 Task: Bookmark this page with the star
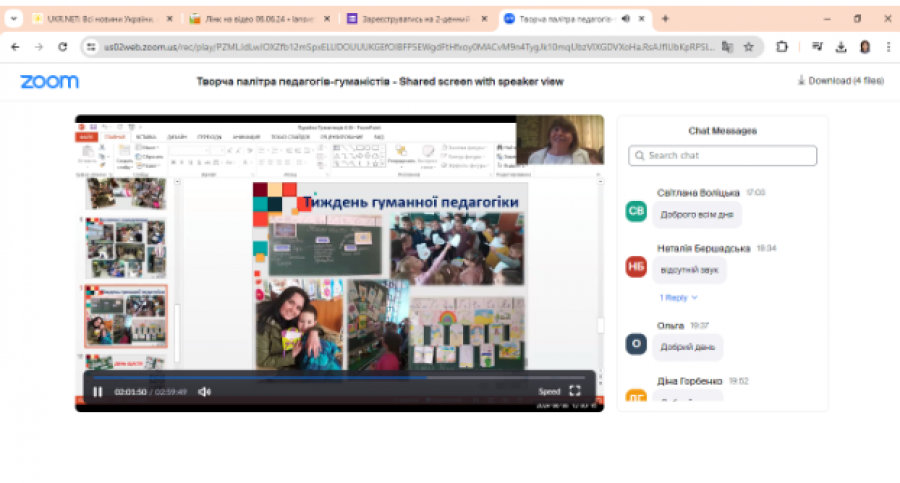tap(748, 47)
